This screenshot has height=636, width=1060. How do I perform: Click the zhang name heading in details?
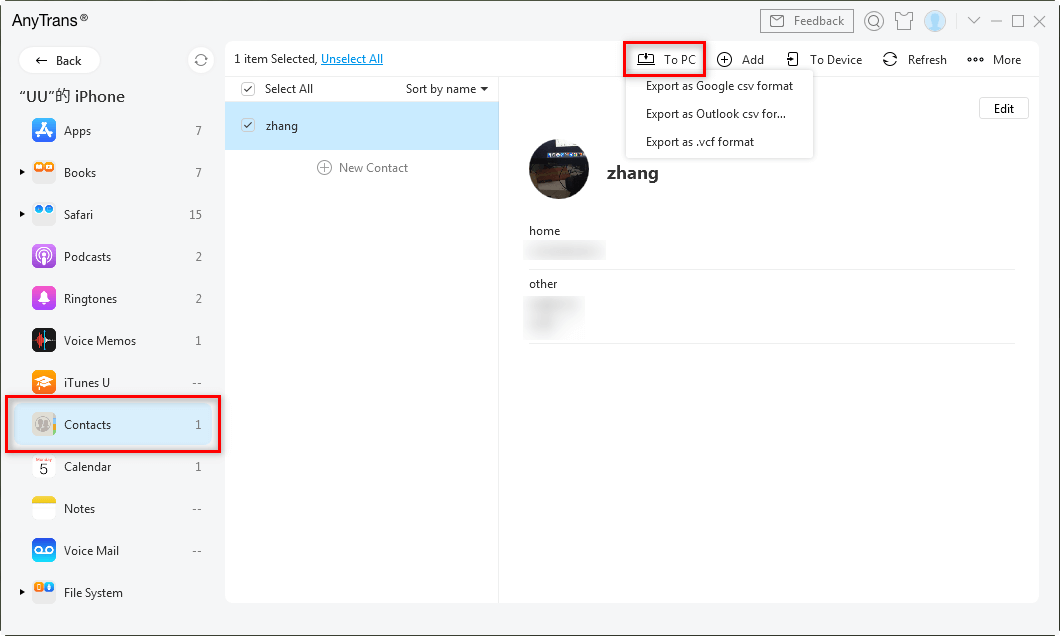point(632,173)
